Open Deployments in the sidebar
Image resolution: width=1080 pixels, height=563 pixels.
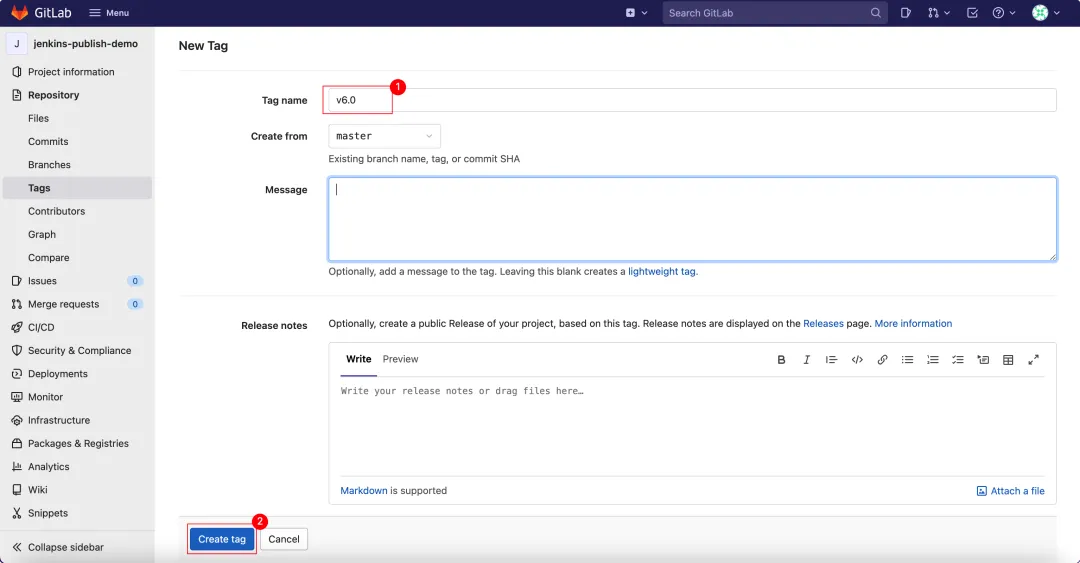[x=58, y=373]
